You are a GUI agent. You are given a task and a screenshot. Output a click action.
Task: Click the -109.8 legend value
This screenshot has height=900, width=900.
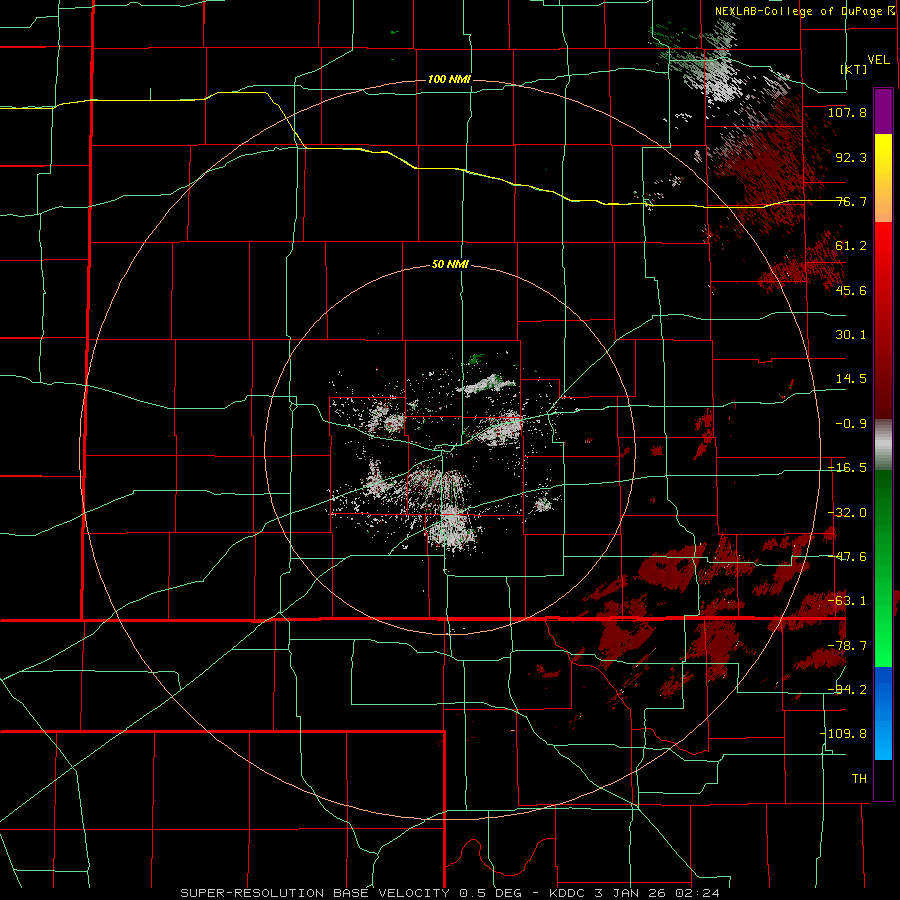[844, 734]
